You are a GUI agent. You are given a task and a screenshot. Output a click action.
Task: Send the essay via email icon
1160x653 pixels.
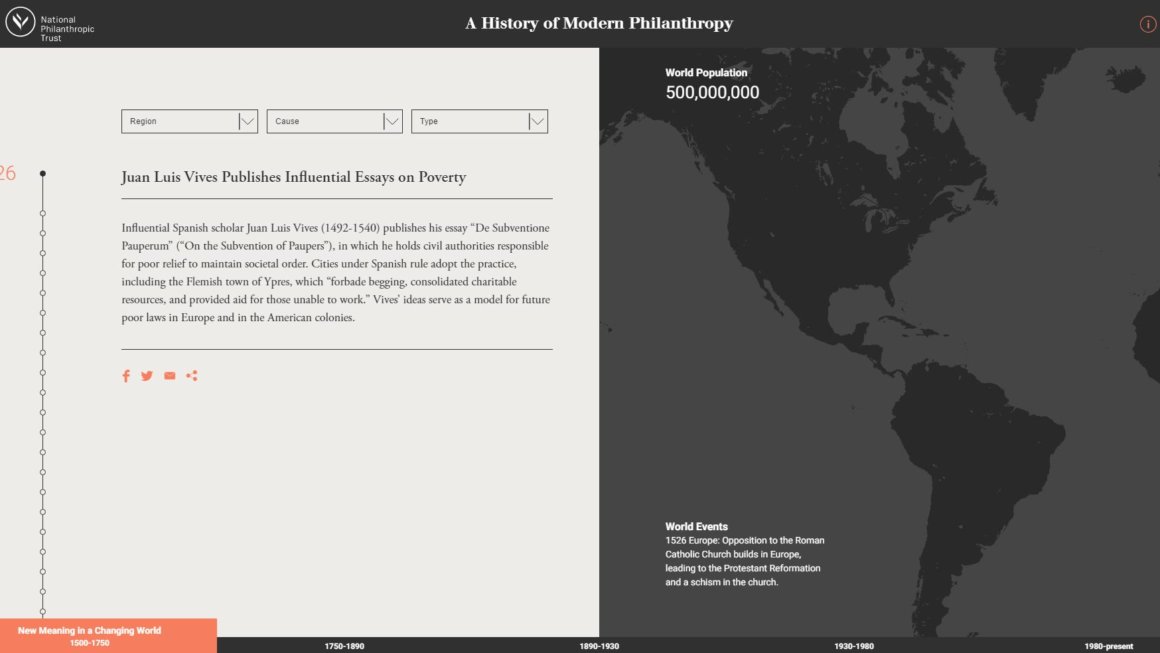tap(169, 376)
